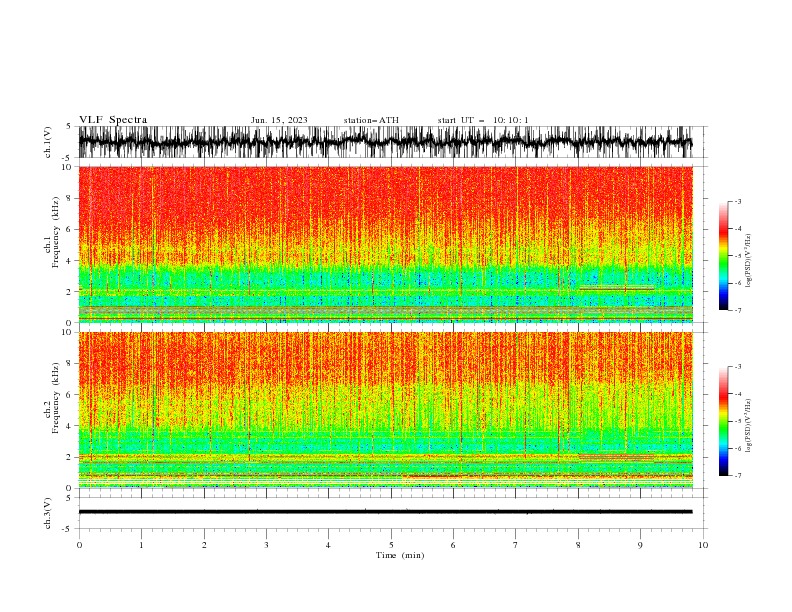The image size is (792, 612).
Task: Click the time axis tick label "2"
Action: click(204, 545)
